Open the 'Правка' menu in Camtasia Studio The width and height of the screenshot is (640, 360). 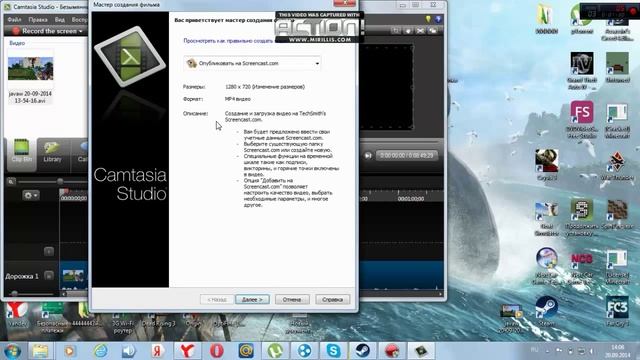pos(38,20)
